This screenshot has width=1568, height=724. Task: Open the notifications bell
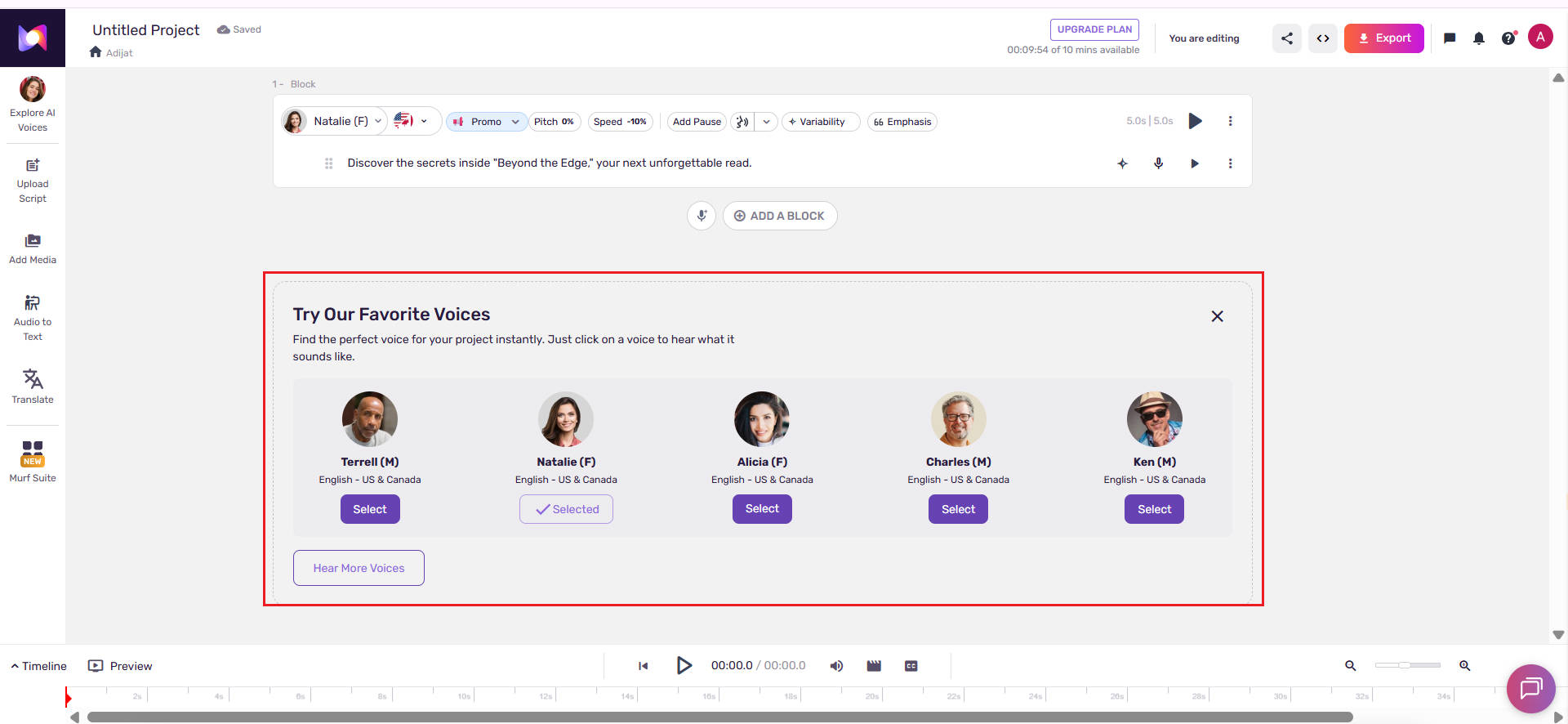tap(1479, 38)
